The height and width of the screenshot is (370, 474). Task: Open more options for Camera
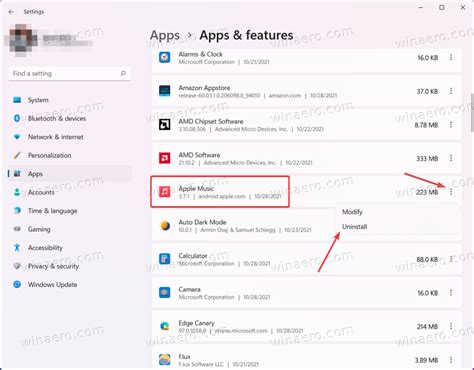(451, 293)
